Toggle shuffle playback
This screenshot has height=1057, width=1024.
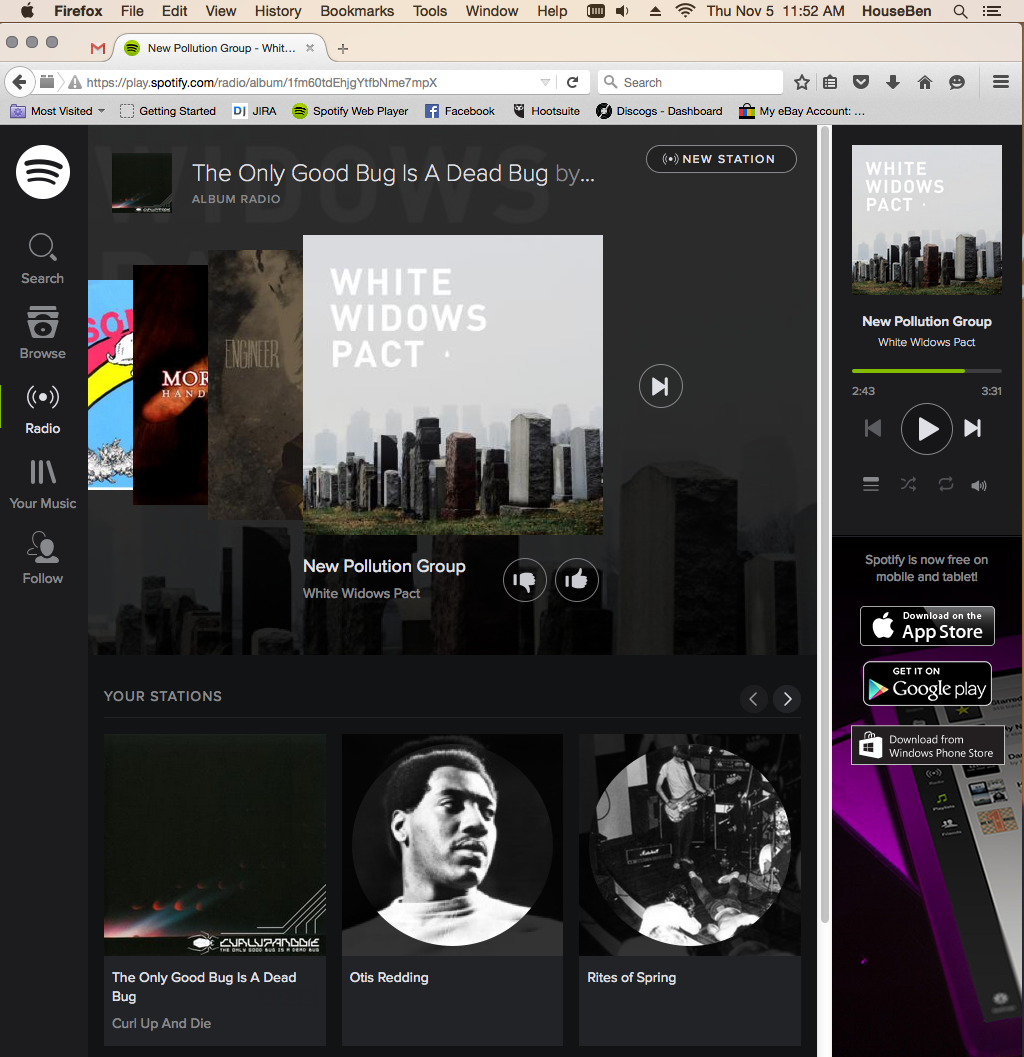point(908,484)
